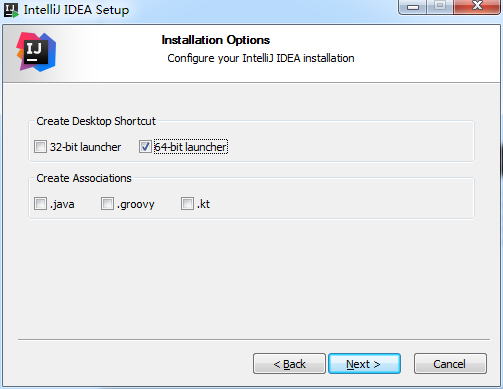
Task: Click the 'Installation Options' heading
Action: click(216, 40)
